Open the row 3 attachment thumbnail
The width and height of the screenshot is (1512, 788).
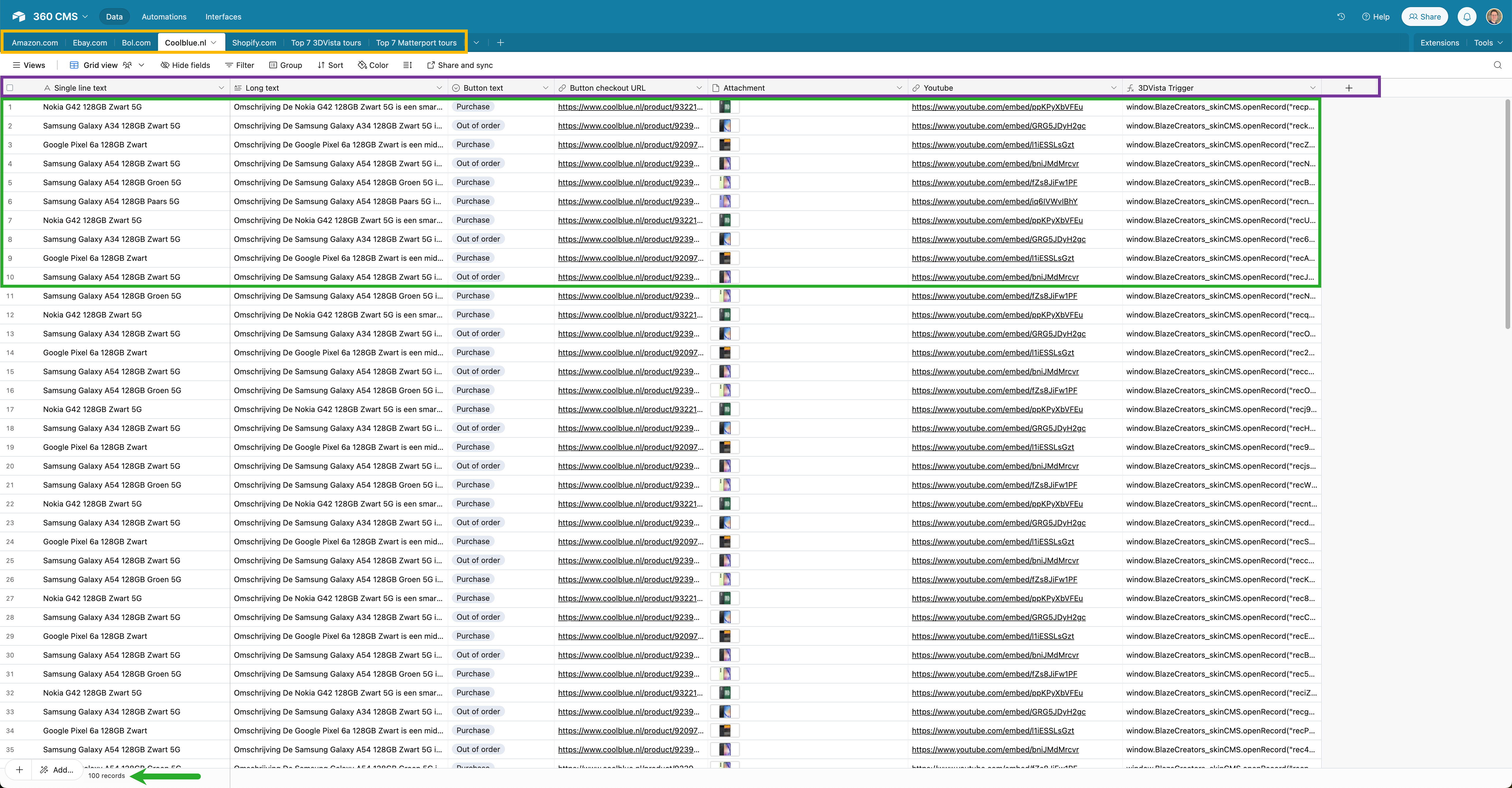725,144
